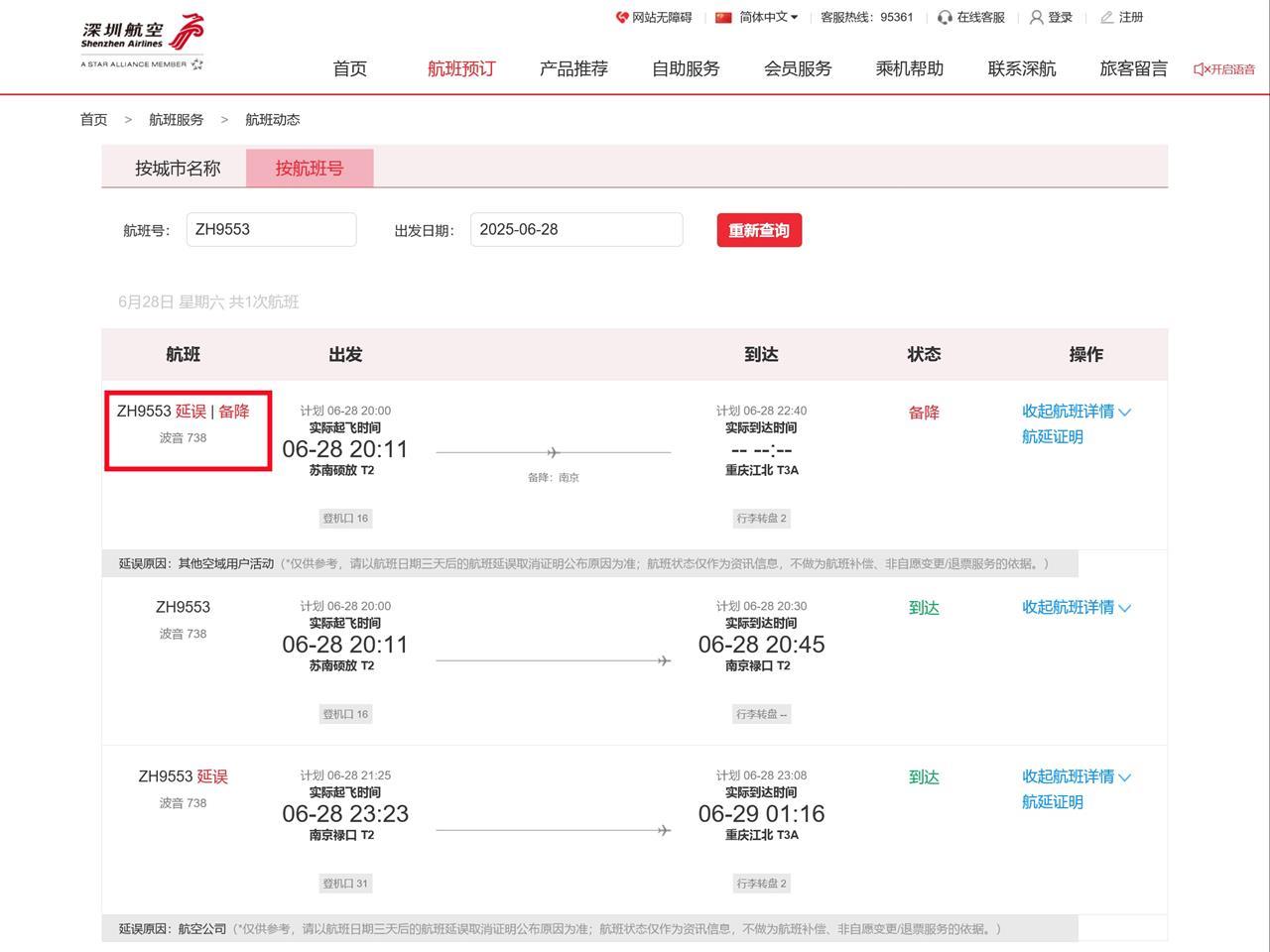
Task: Click the flight number input field
Action: tap(271, 229)
